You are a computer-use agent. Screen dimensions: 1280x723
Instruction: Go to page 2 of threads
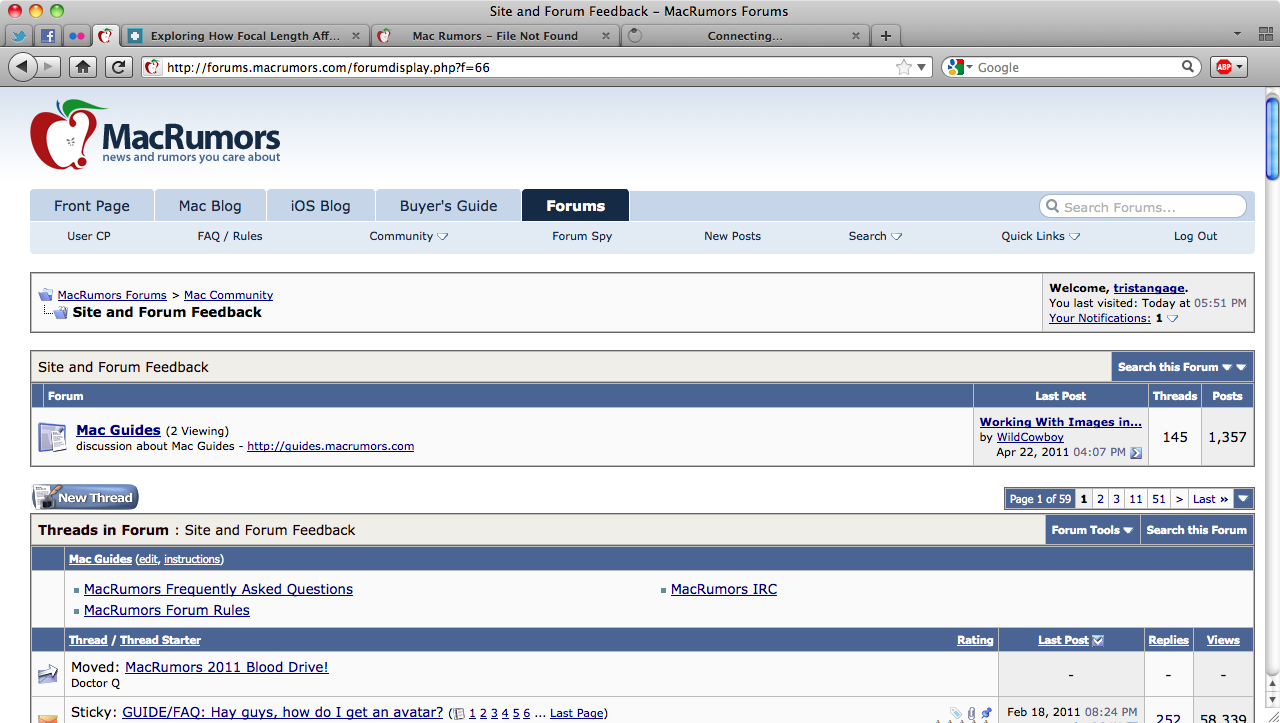(1100, 499)
